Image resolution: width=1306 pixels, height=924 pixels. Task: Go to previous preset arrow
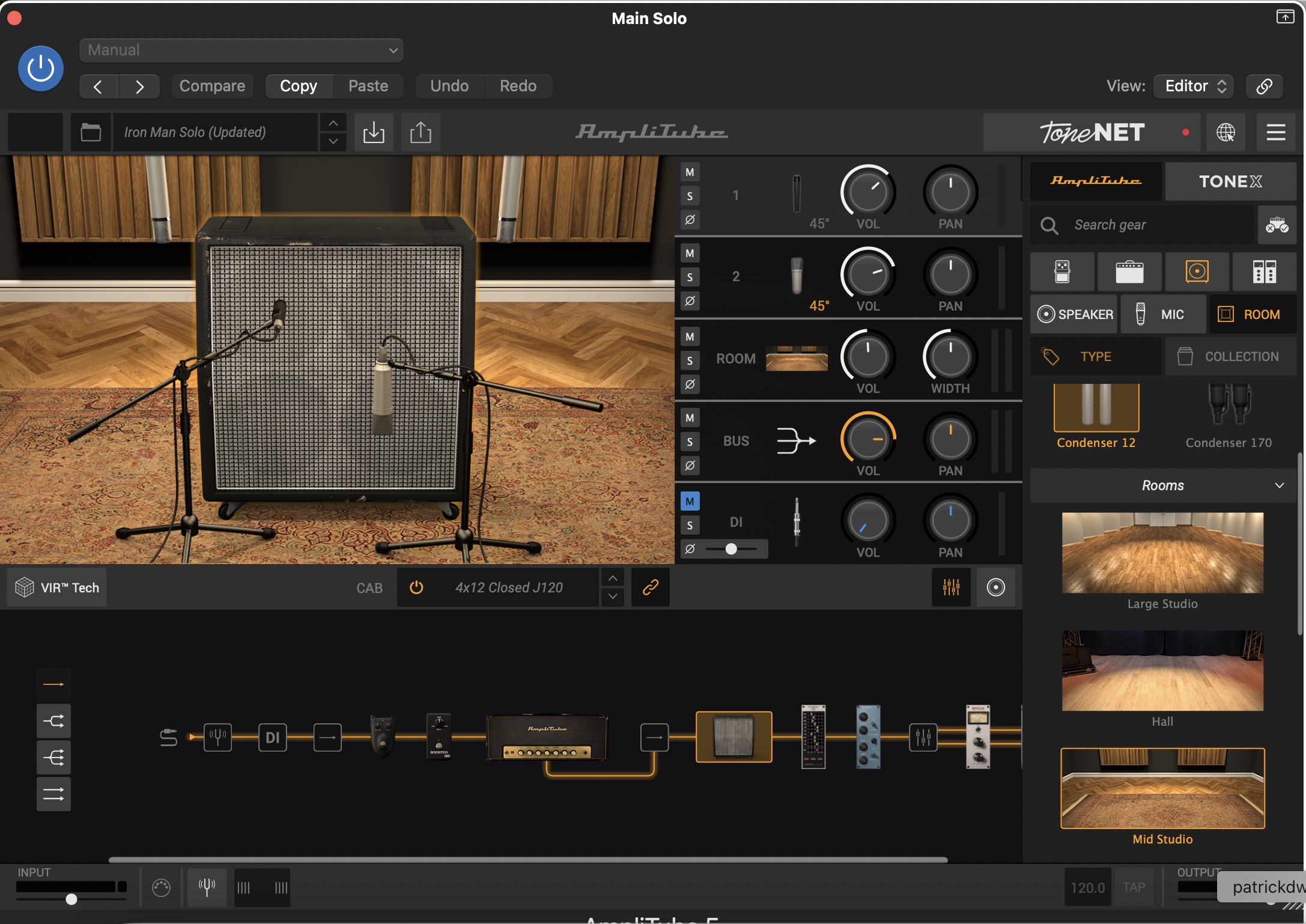(99, 87)
